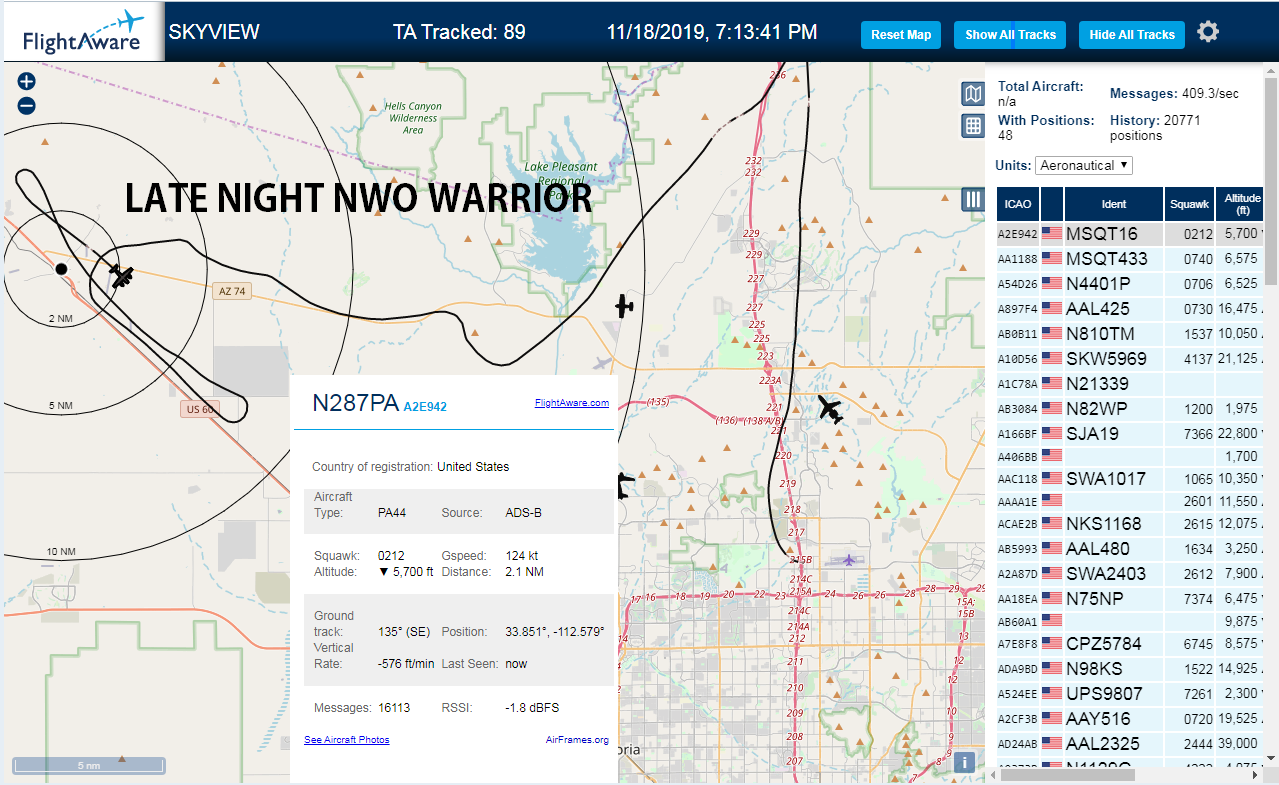Open the Units Aeronautical dropdown
This screenshot has height=785, width=1279.
click(1084, 165)
